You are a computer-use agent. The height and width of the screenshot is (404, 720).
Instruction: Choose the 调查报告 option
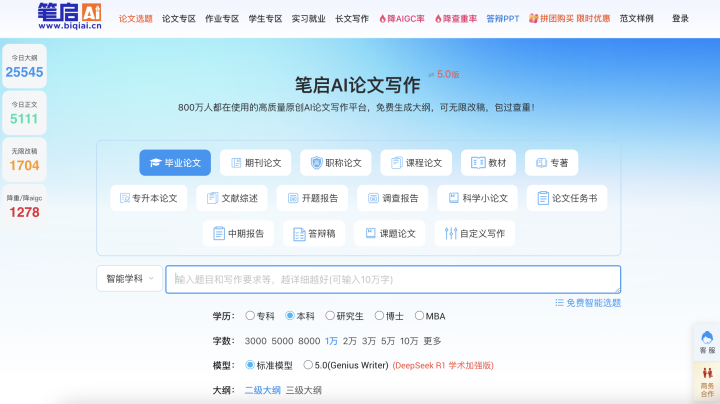click(x=393, y=198)
